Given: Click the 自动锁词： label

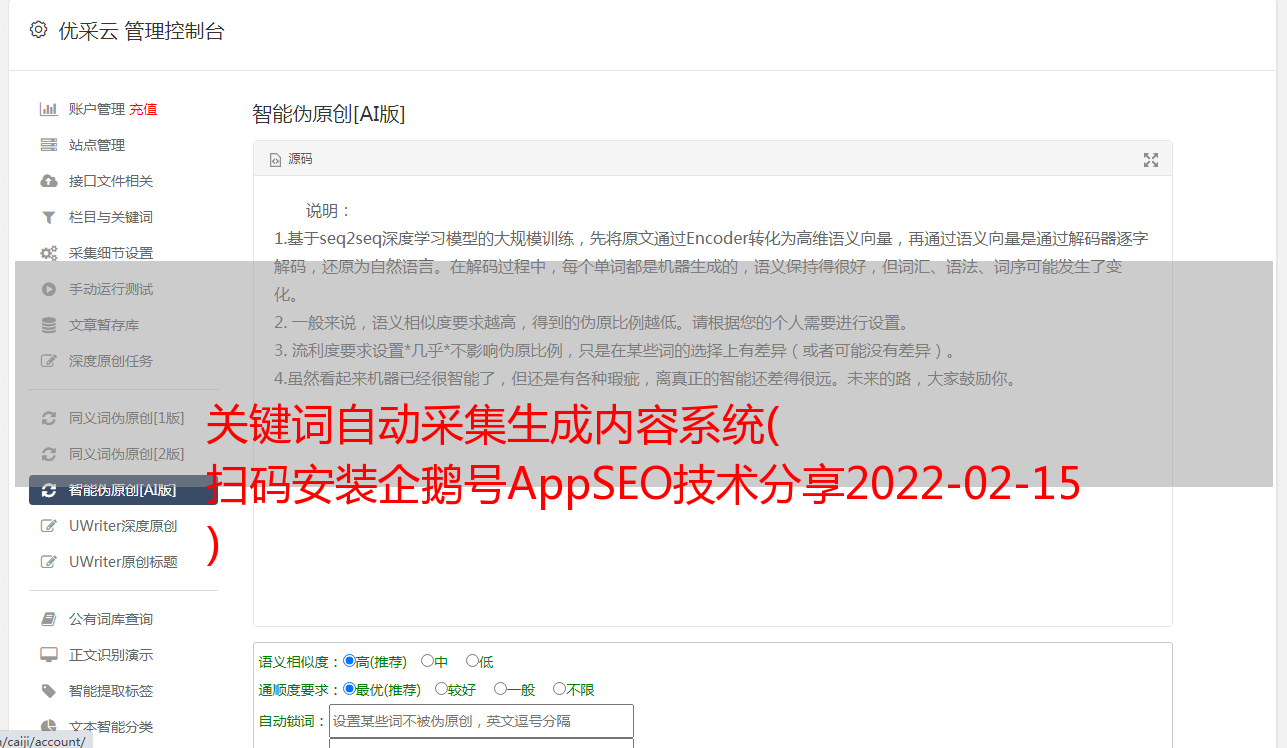Looking at the screenshot, I should (293, 721).
